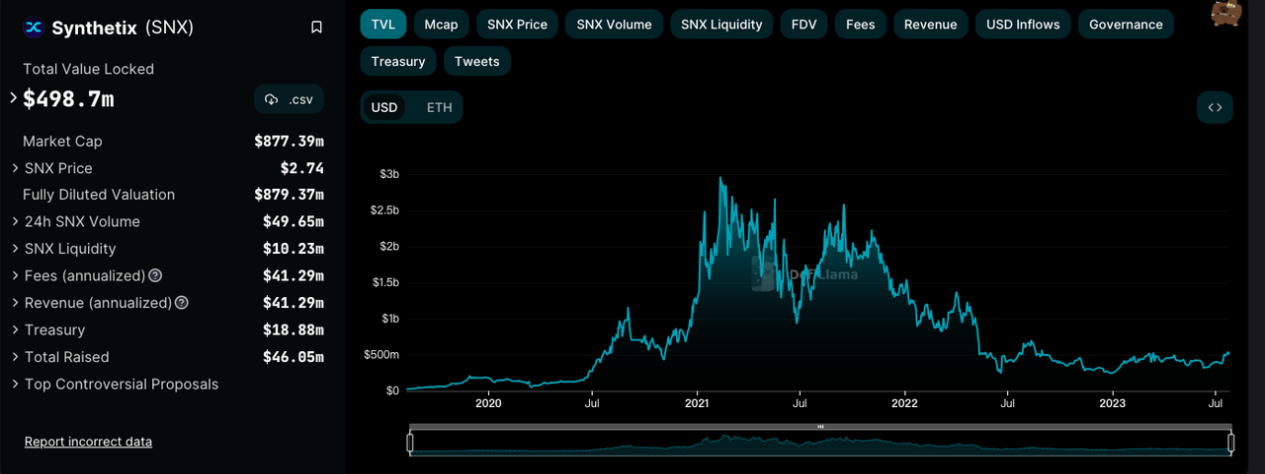Toggle the Mcap chart series
The image size is (1265, 474).
point(441,24)
